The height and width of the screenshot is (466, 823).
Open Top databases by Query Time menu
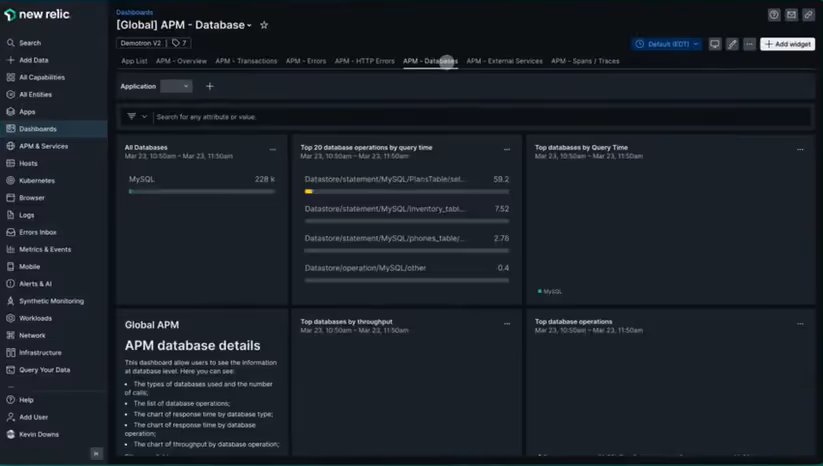800,149
